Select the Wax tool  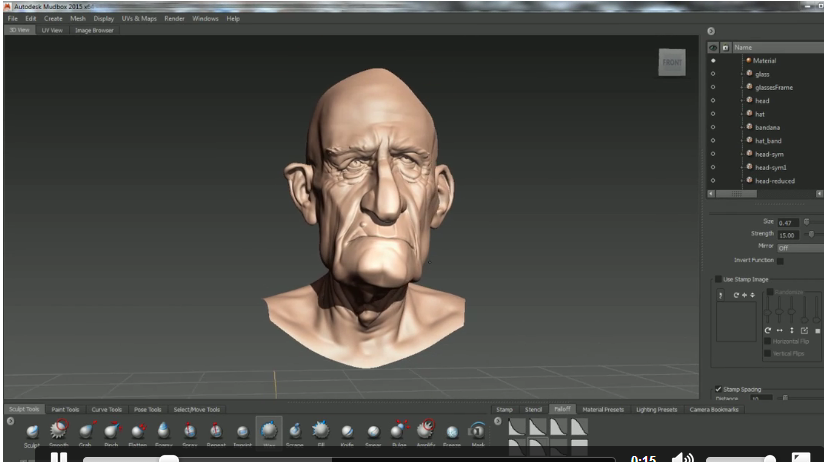[x=269, y=430]
